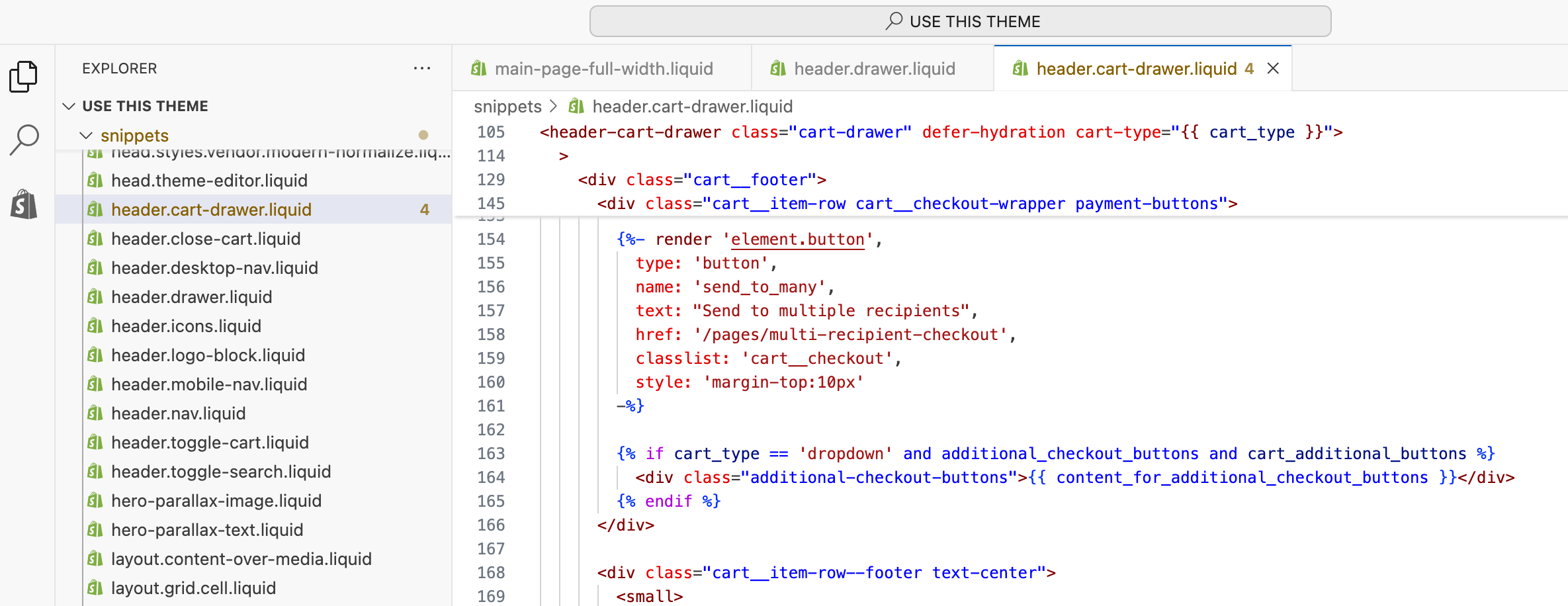Switch to the main-page-full-width.liquid tab
Image resolution: width=1568 pixels, height=606 pixels.
point(604,68)
